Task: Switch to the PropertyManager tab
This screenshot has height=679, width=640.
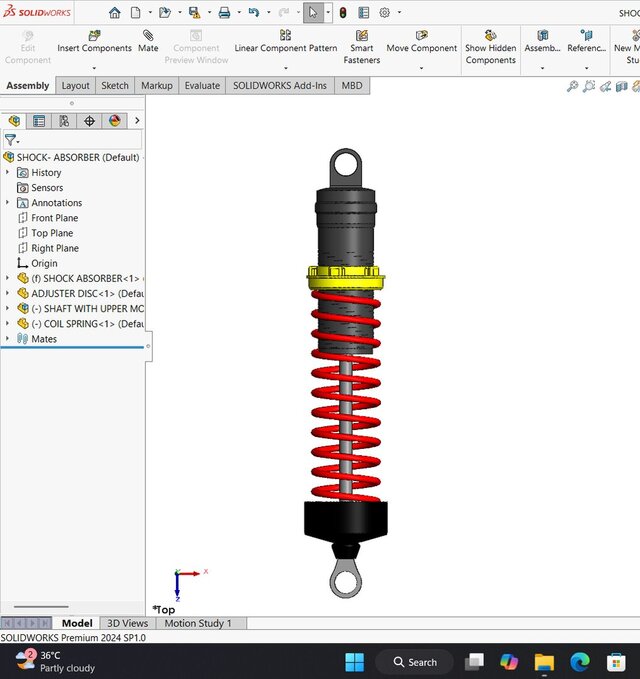Action: [x=39, y=121]
